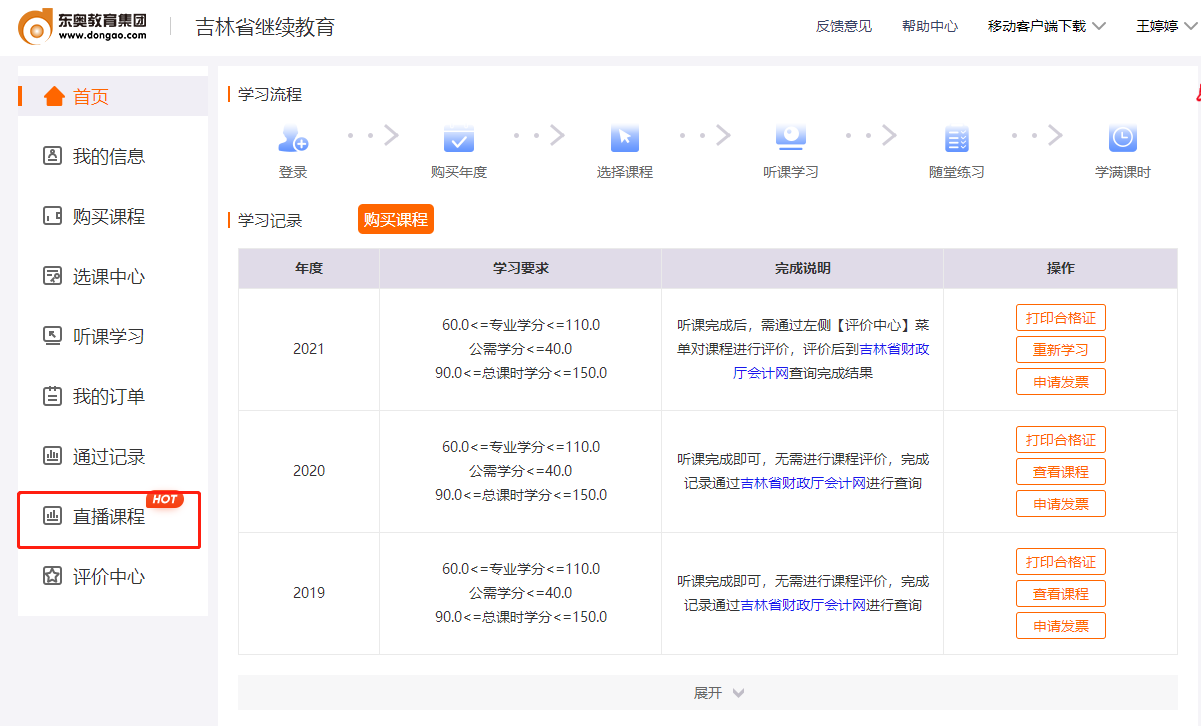Screen dimensions: 1201x726
Task: Open 直播课程 in the sidebar
Action: pyautogui.click(x=110, y=519)
